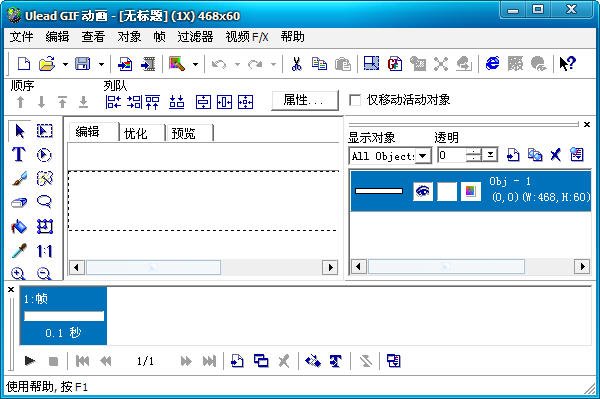Play the animation
The height and width of the screenshot is (399, 600).
point(30,361)
